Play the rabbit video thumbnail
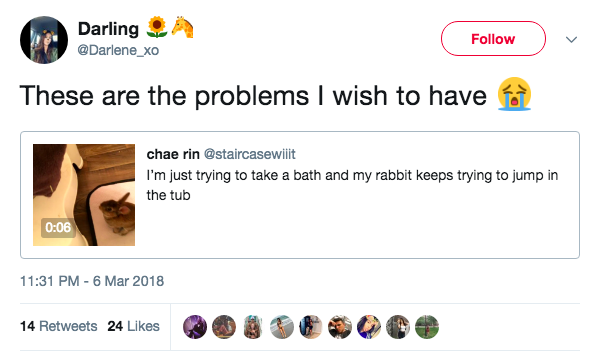613x364 pixels. click(84, 195)
